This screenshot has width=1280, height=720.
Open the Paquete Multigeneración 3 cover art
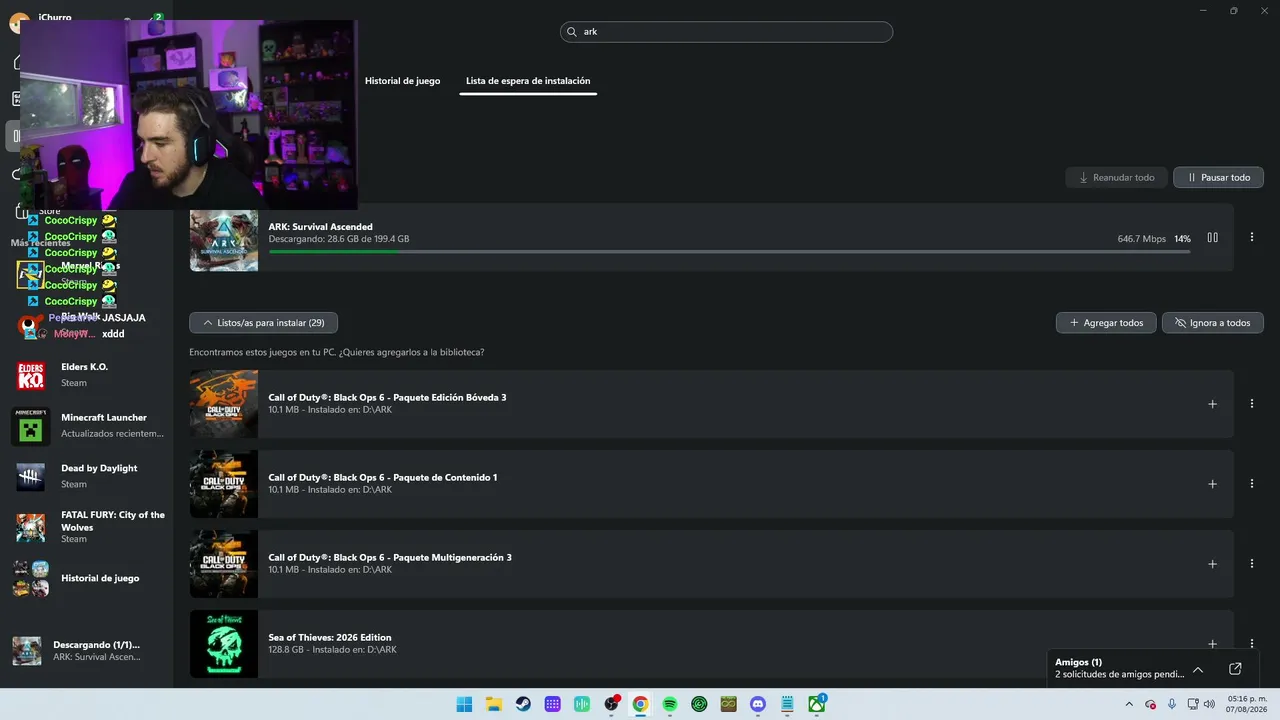224,564
